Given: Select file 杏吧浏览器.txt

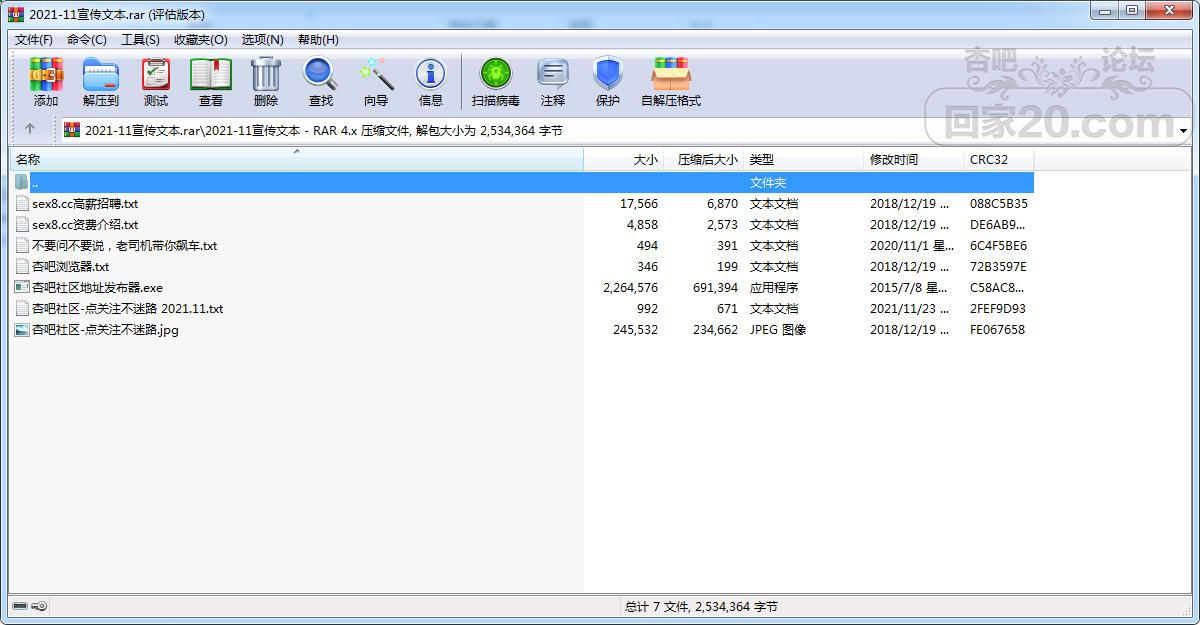Looking at the screenshot, I should coord(70,266).
